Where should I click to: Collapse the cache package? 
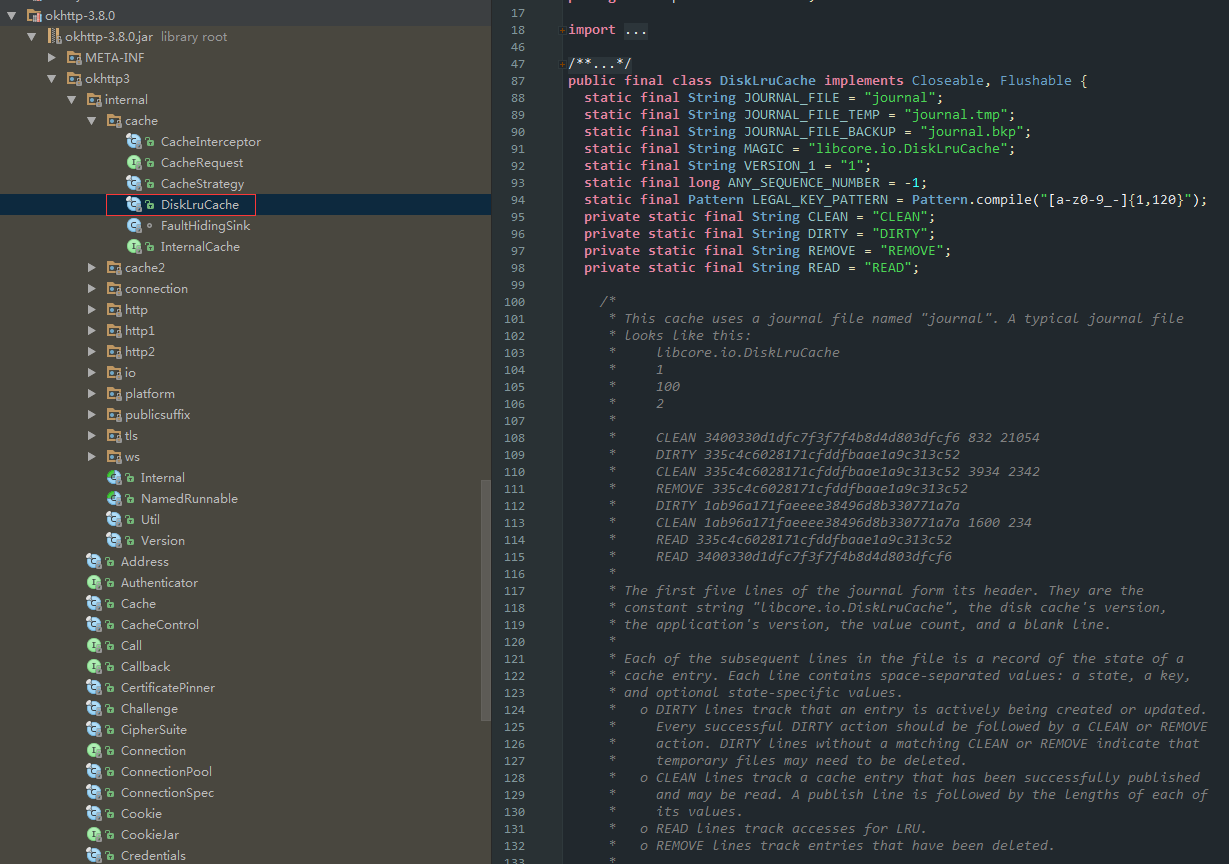click(x=92, y=121)
